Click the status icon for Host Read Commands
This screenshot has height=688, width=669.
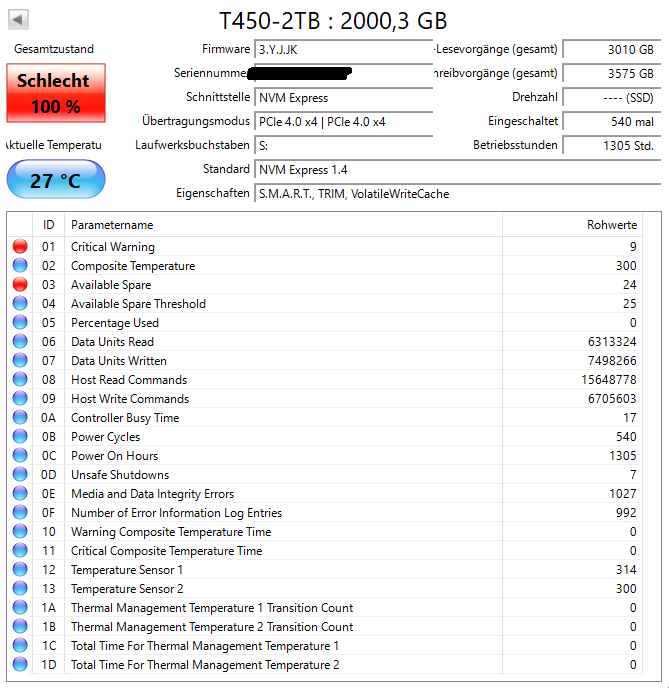click(x=20, y=380)
